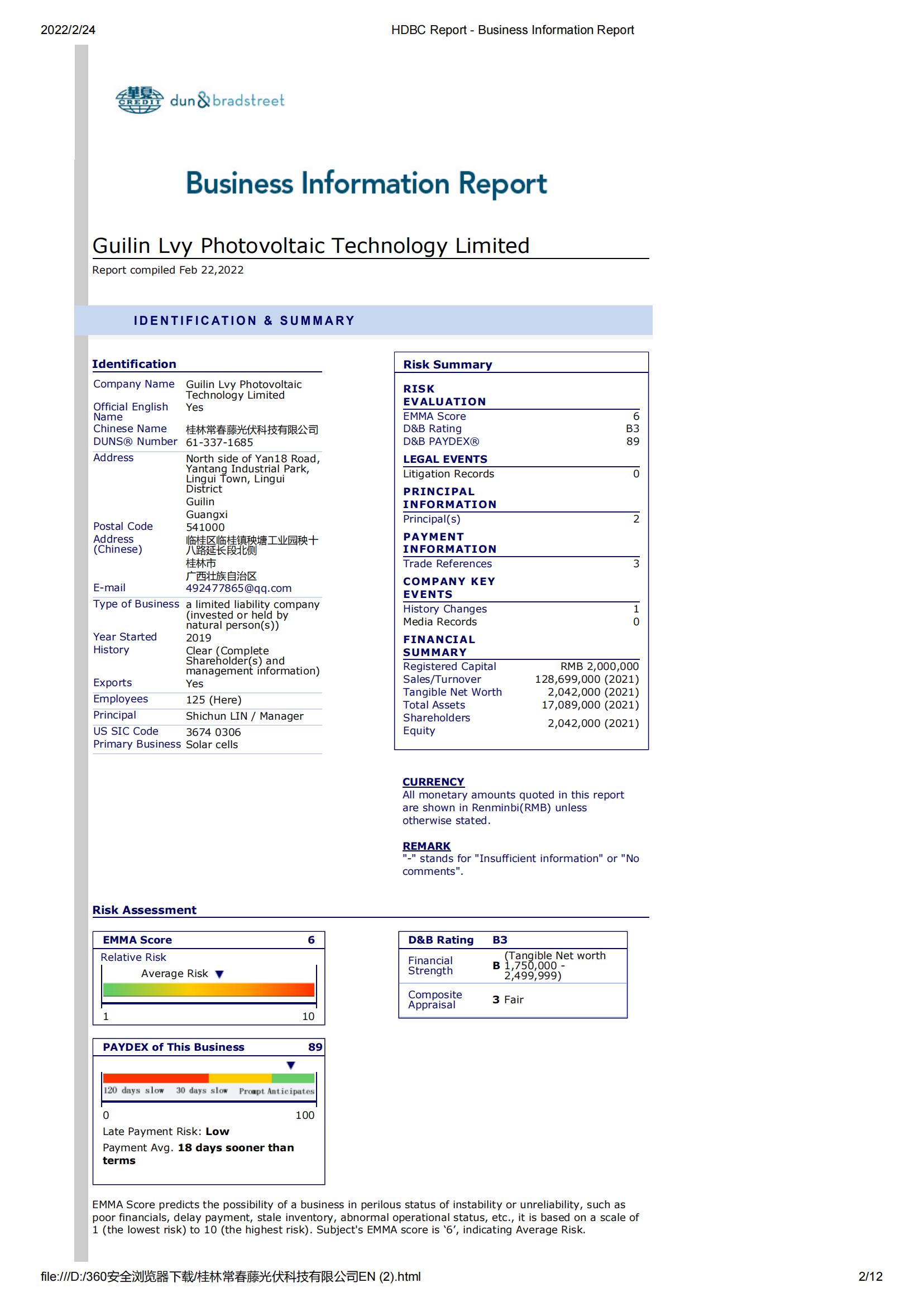The height and width of the screenshot is (1307, 924).
Task: Click the Media Records row
Action: click(521, 621)
